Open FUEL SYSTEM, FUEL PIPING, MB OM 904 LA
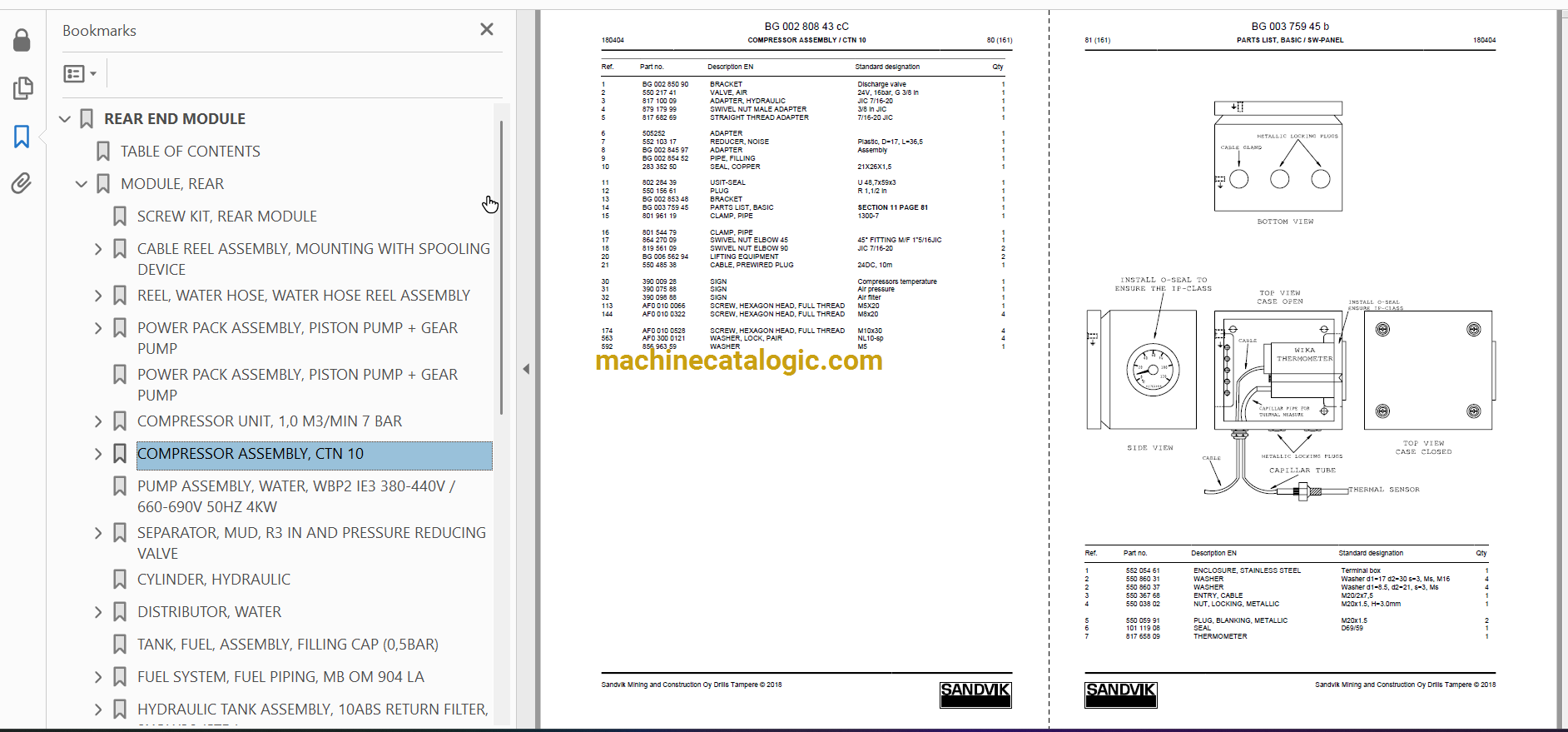The height and width of the screenshot is (732, 1568). tap(280, 677)
